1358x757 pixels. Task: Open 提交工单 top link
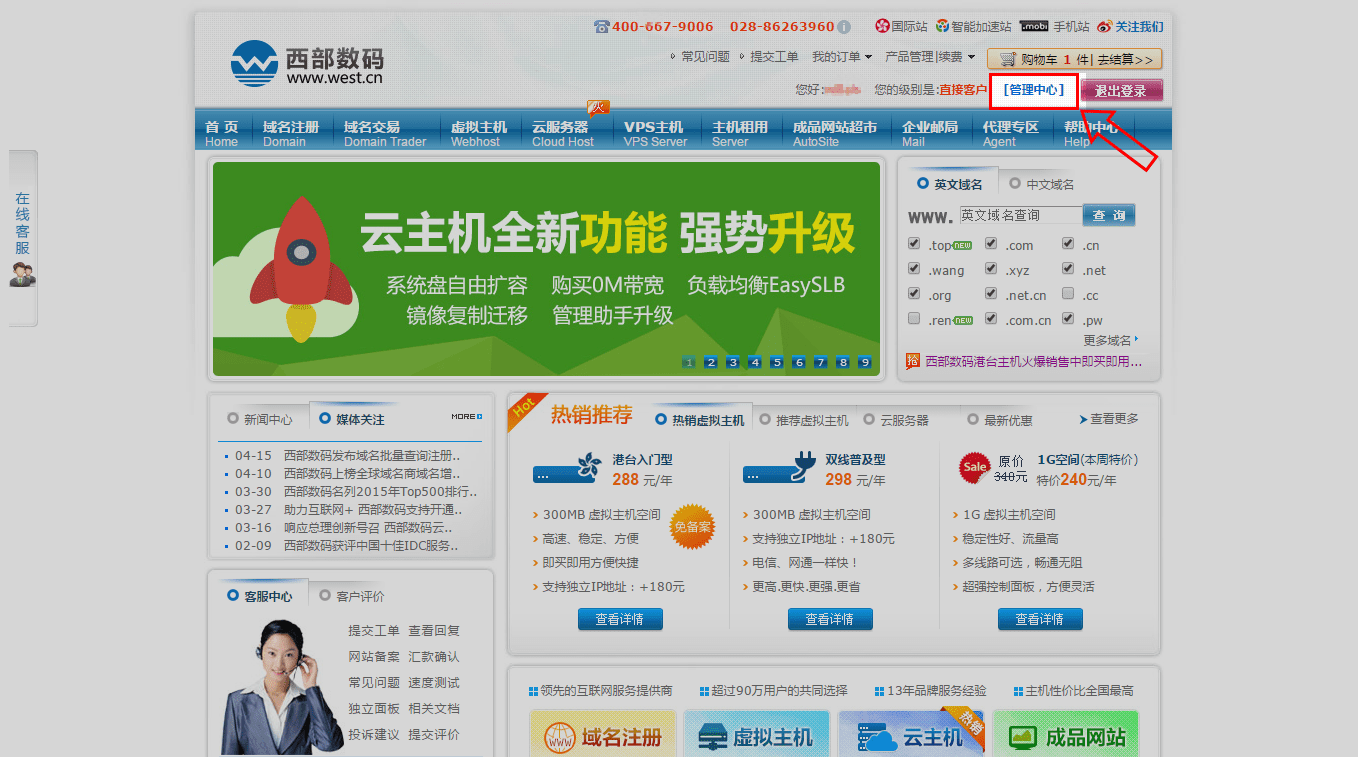pos(775,57)
